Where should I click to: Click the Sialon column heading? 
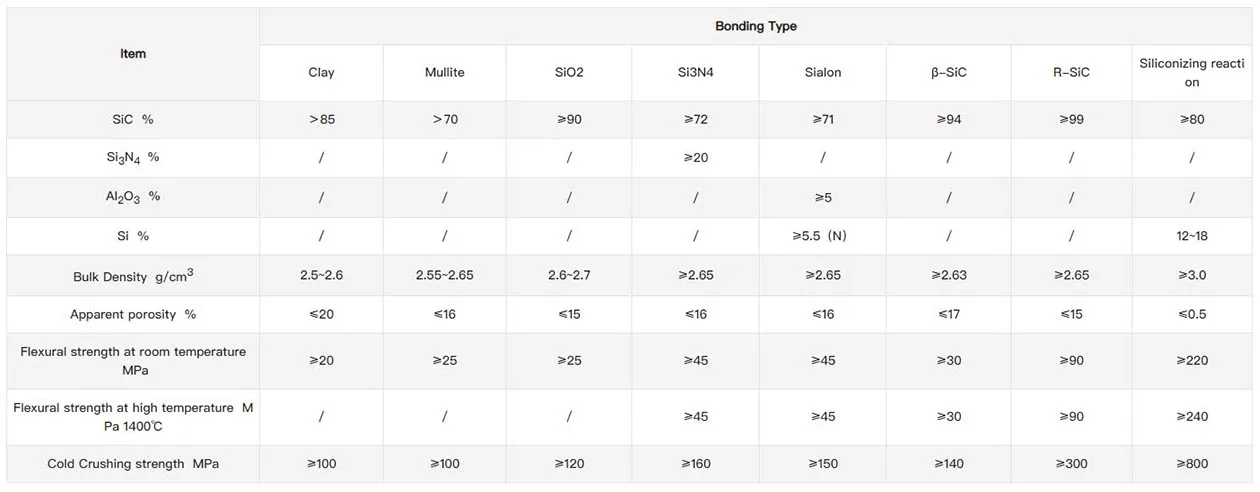pos(822,72)
